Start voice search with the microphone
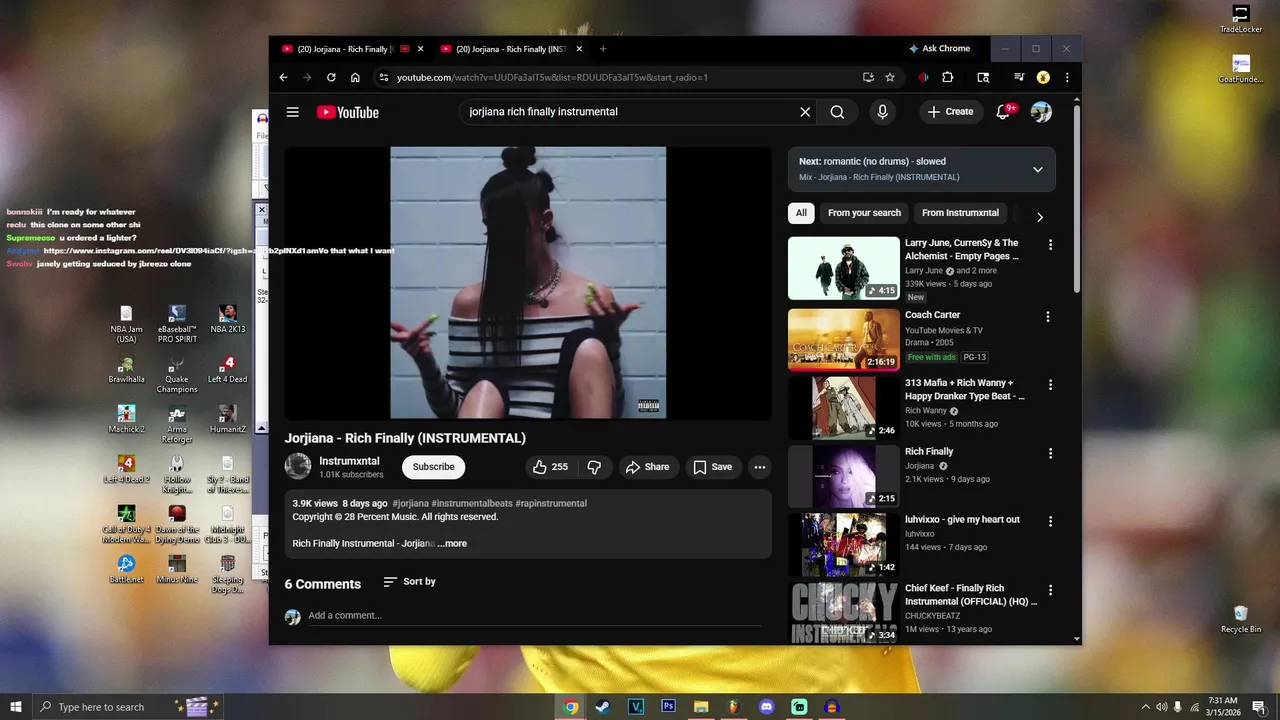The image size is (1280, 720). [x=882, y=112]
